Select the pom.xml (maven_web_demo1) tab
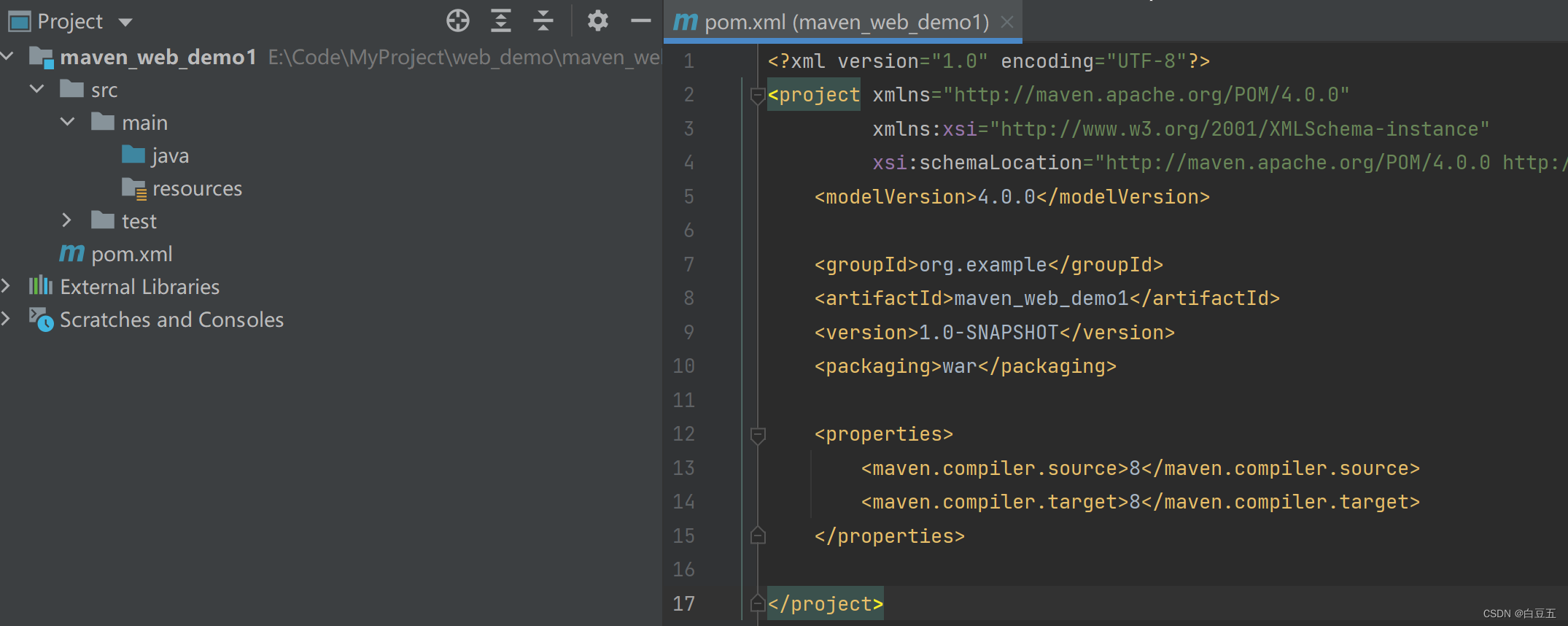Image resolution: width=1568 pixels, height=626 pixels. click(x=842, y=22)
